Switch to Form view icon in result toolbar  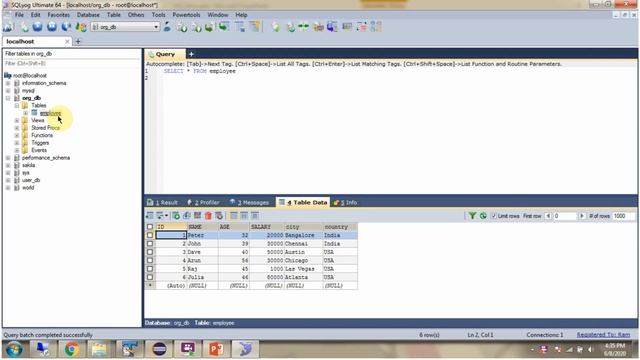click(244, 216)
